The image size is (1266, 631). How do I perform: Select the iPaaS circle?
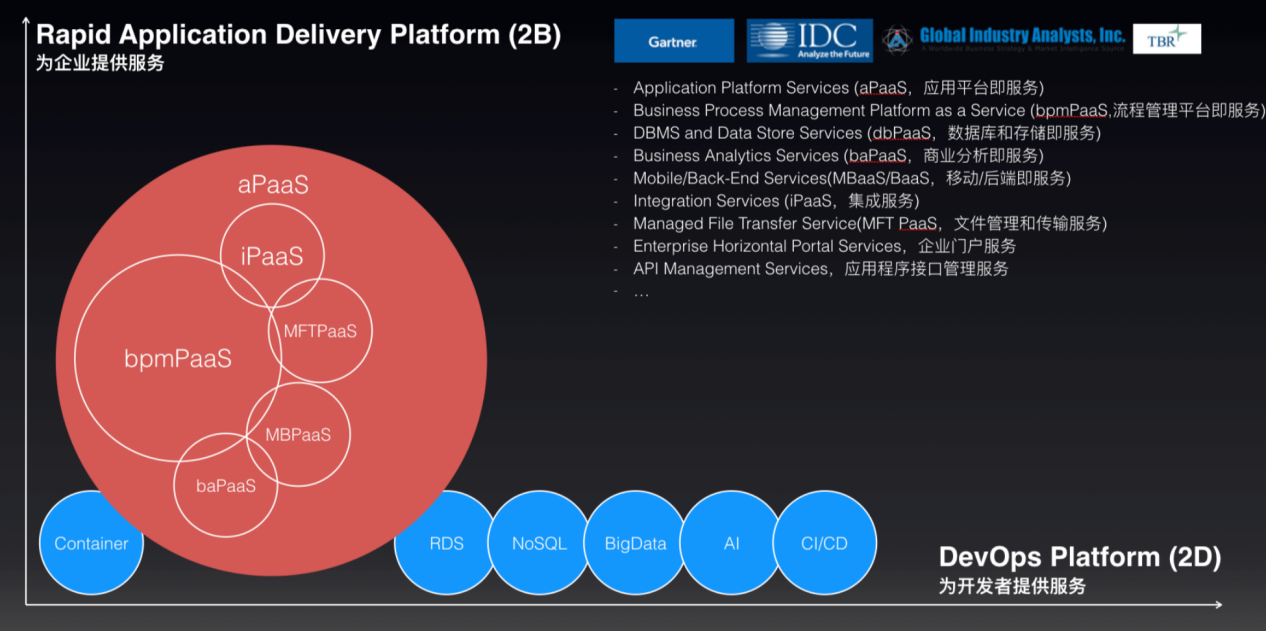(x=272, y=257)
